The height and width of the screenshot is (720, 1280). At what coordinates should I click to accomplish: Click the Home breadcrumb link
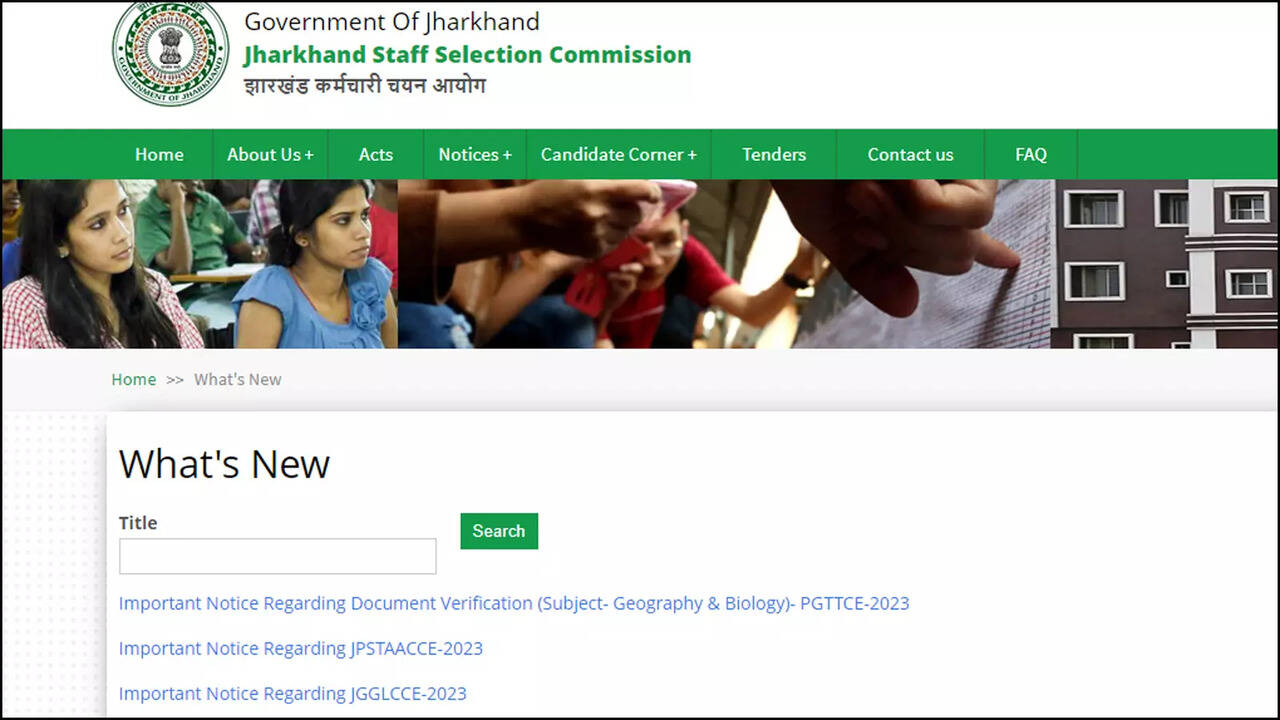click(134, 379)
